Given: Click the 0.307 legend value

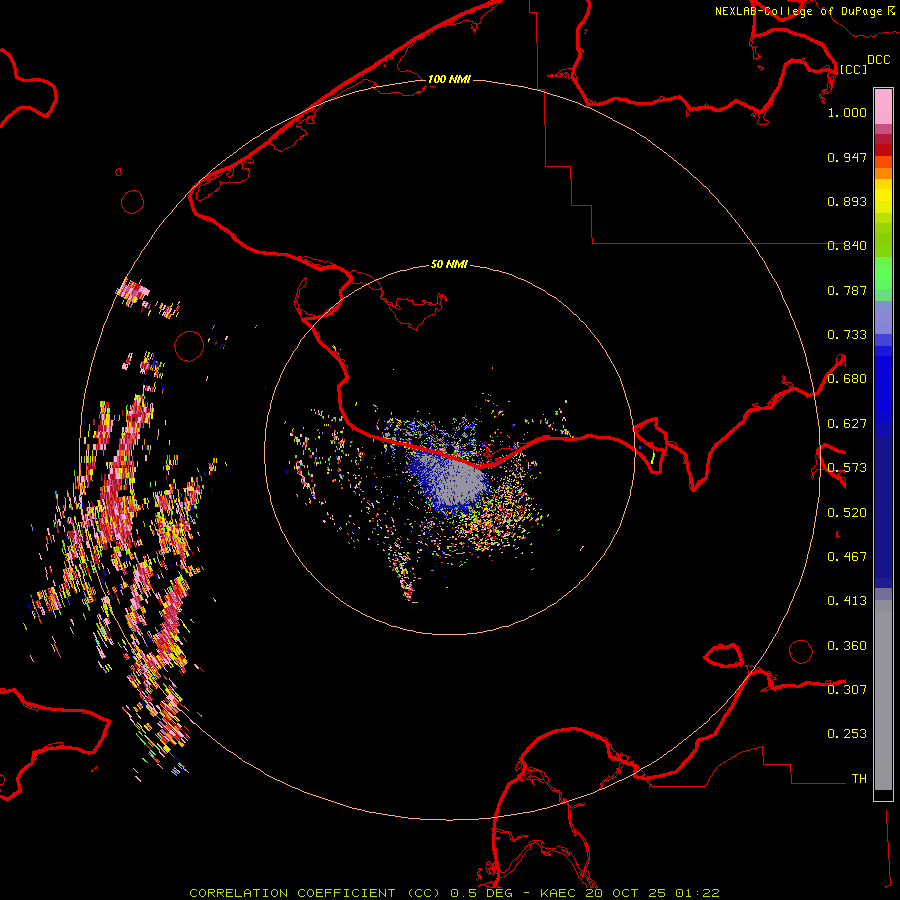Looking at the screenshot, I should pyautogui.click(x=847, y=690).
